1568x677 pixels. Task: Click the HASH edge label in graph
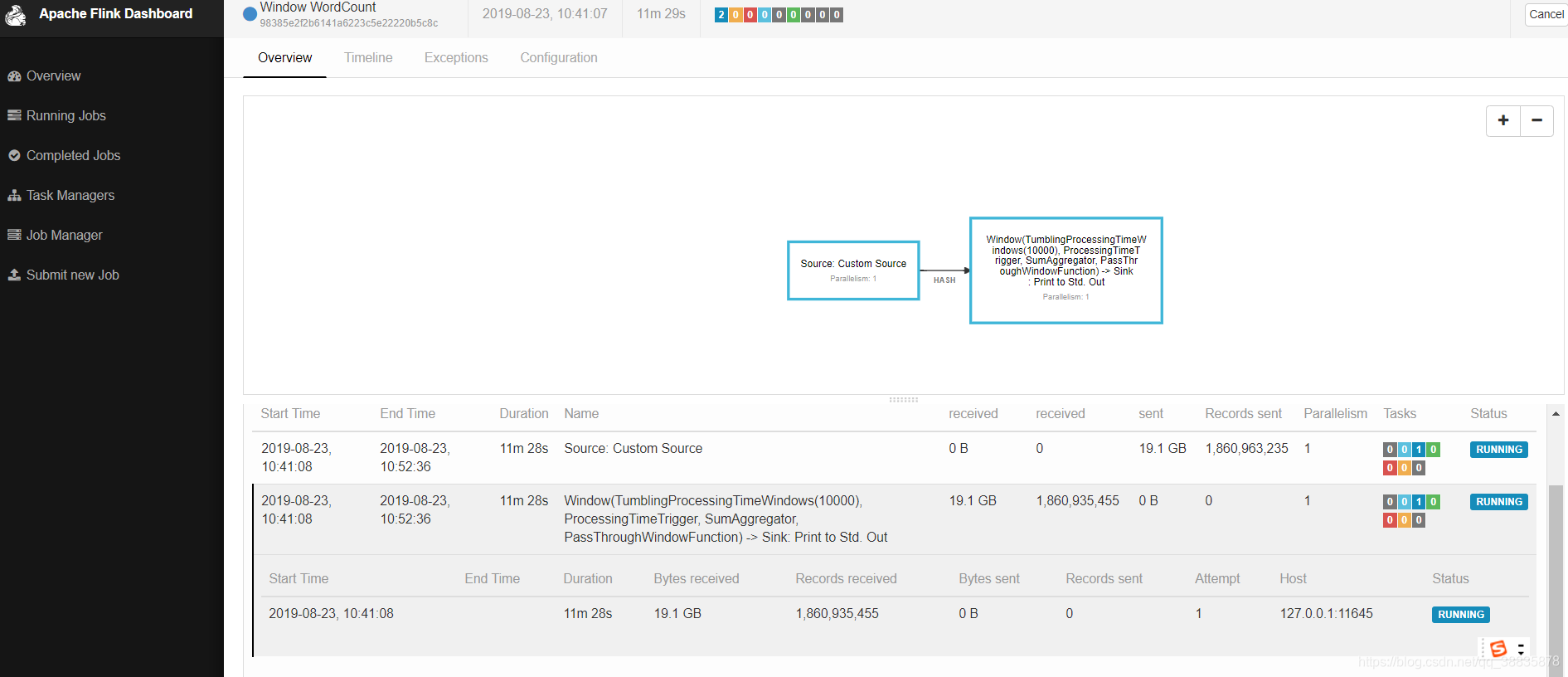[x=944, y=280]
